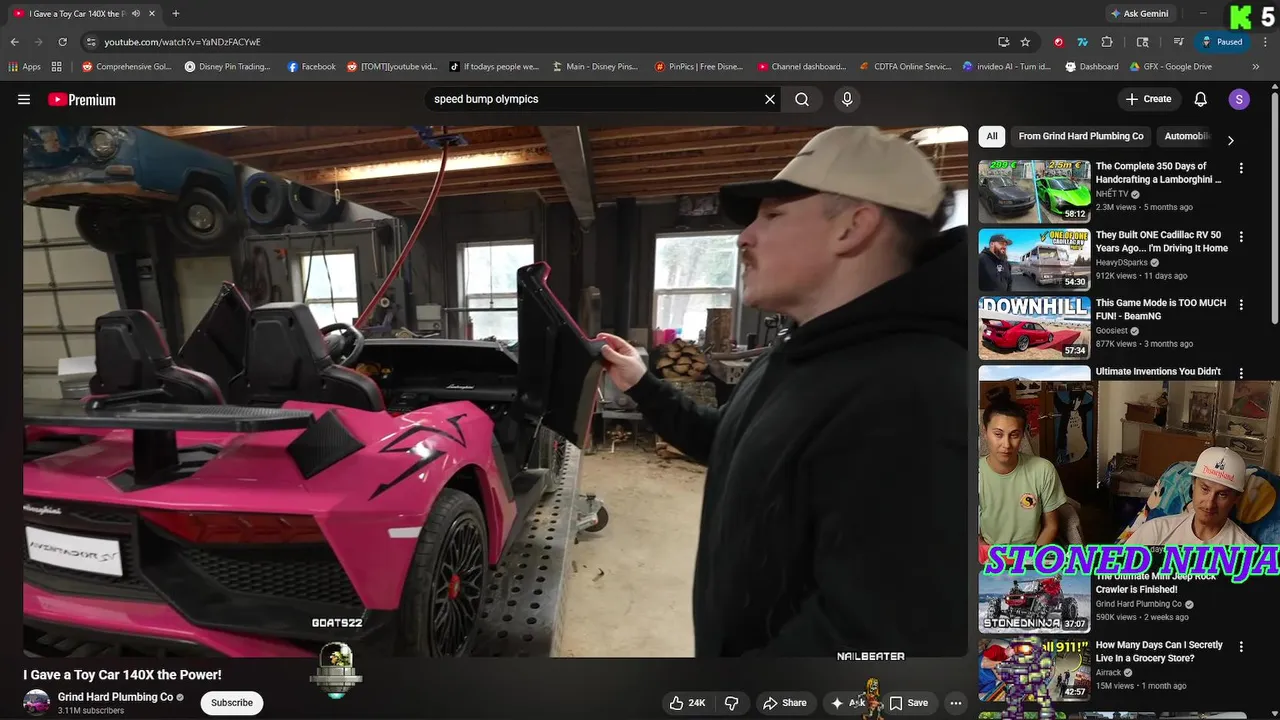Open options for BeamNG video
1280x720 pixels.
1241,305
